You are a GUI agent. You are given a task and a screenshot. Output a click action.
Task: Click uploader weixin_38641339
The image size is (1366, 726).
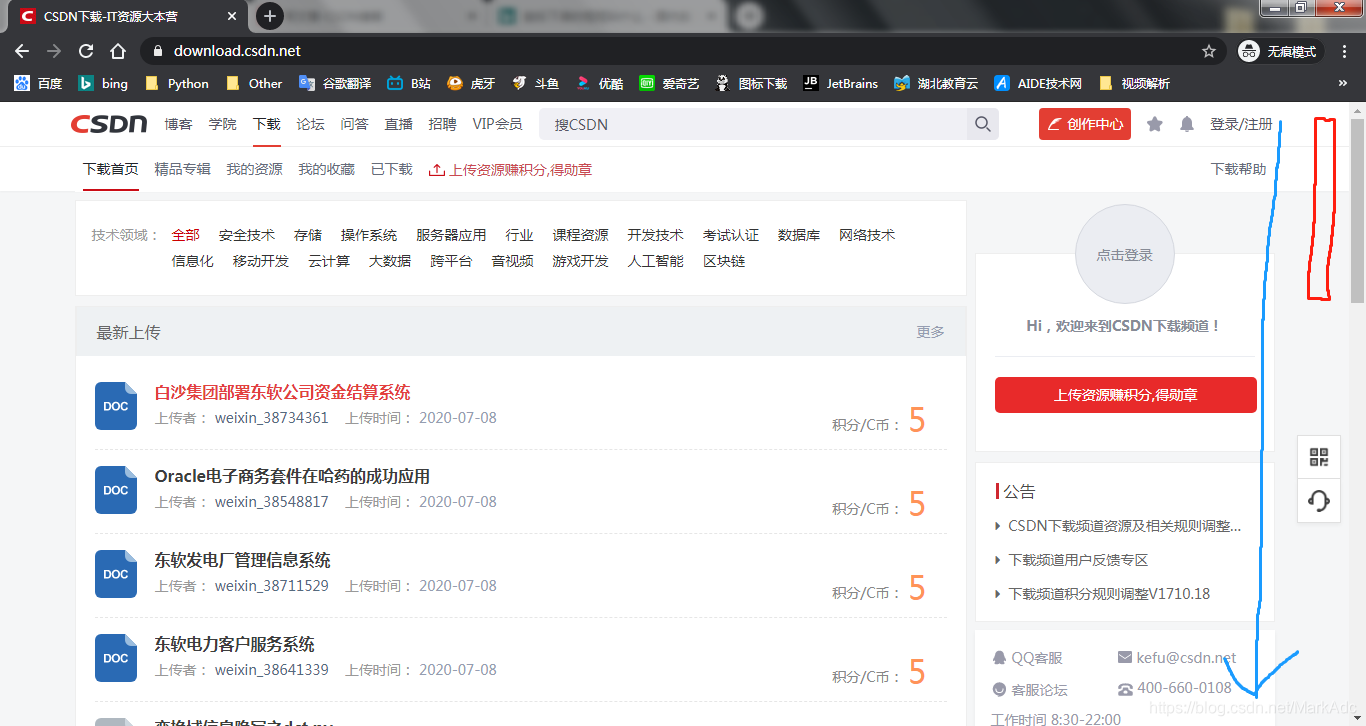tap(272, 670)
